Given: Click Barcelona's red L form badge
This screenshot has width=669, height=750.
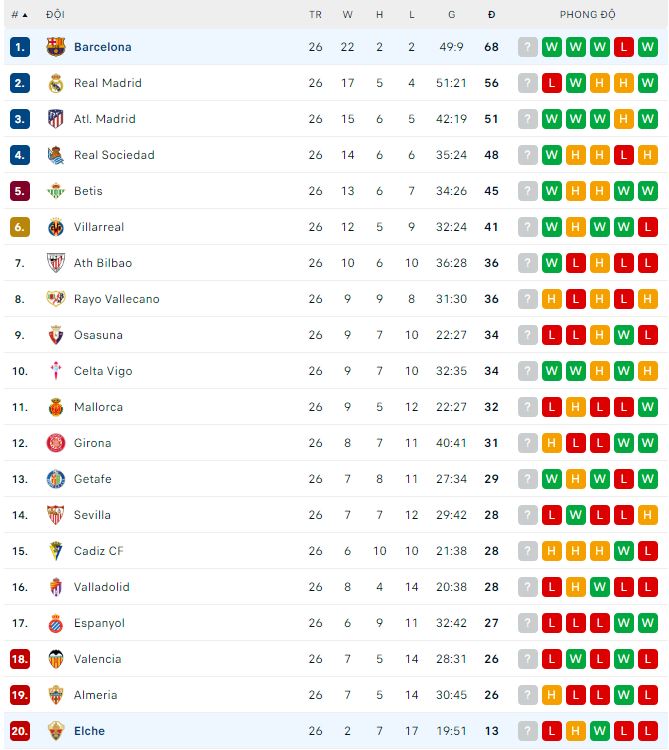Looking at the screenshot, I should point(624,47).
